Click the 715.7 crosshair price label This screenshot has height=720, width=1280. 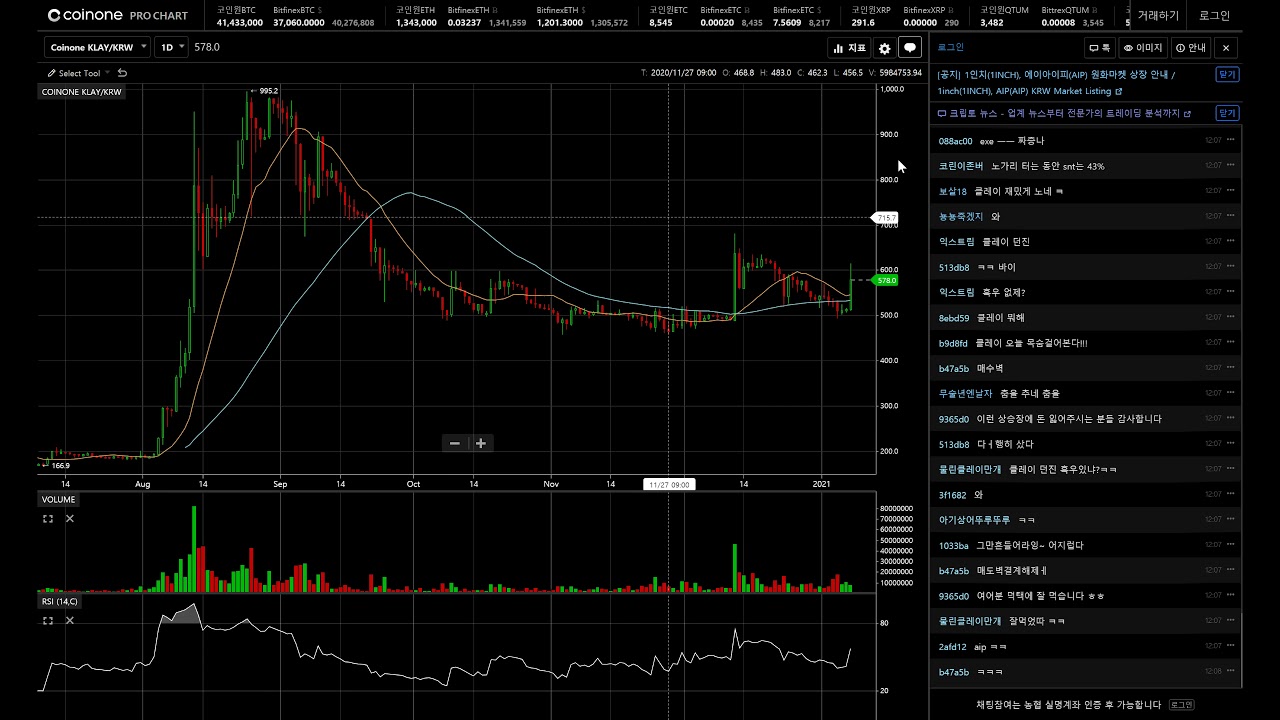coord(886,218)
